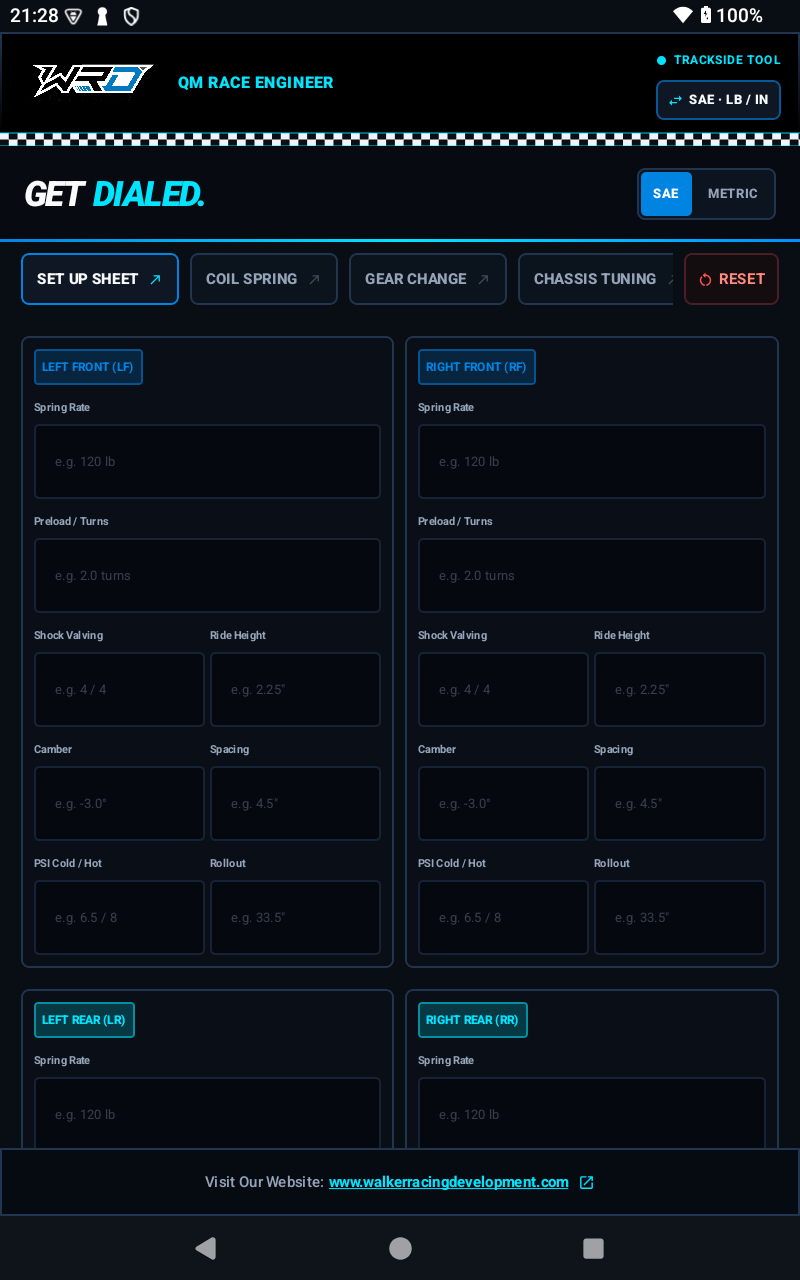This screenshot has width=800, height=1280.
Task: Tap the Right Front Rollout field
Action: click(680, 918)
